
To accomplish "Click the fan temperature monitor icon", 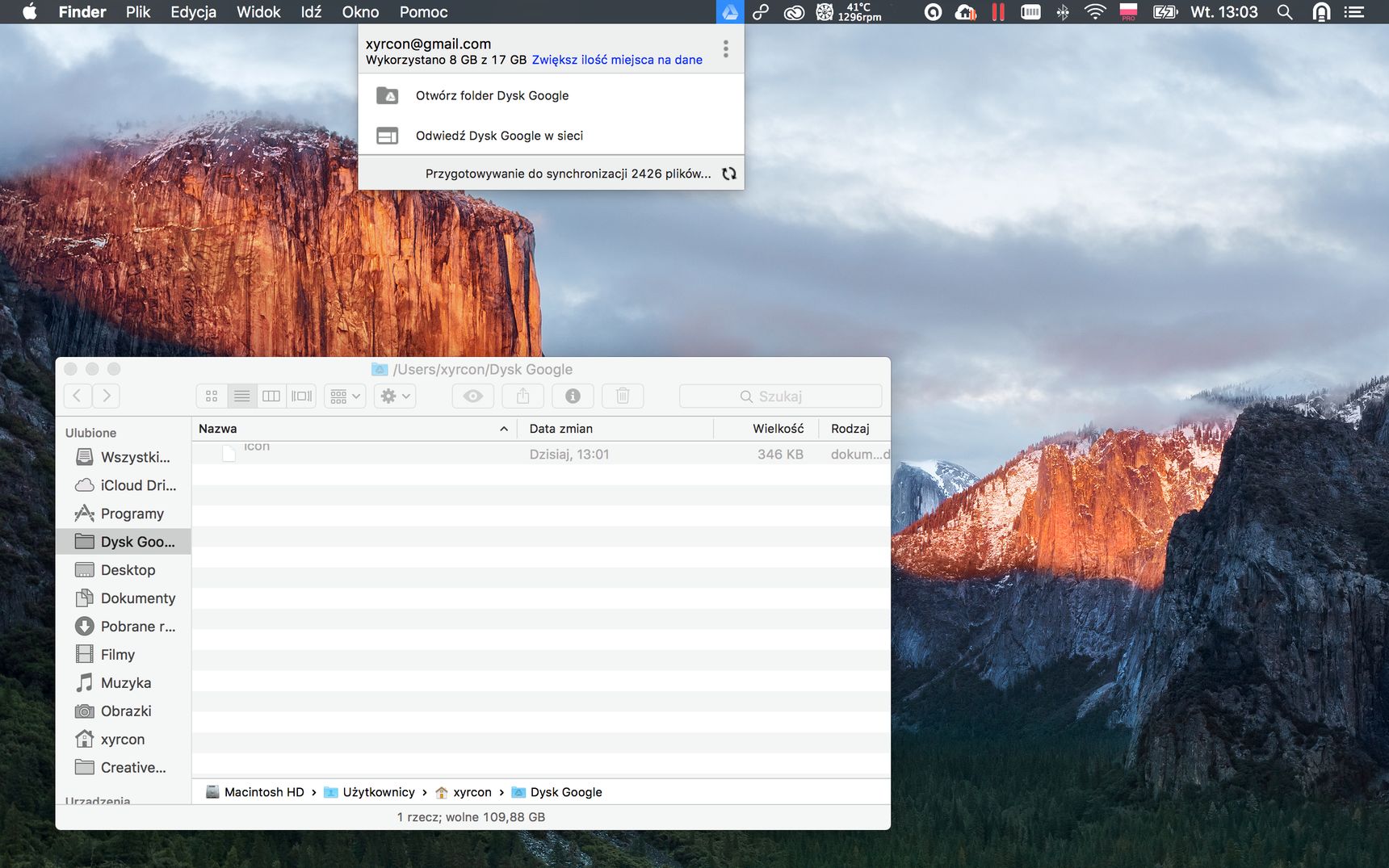I will pos(849,12).
